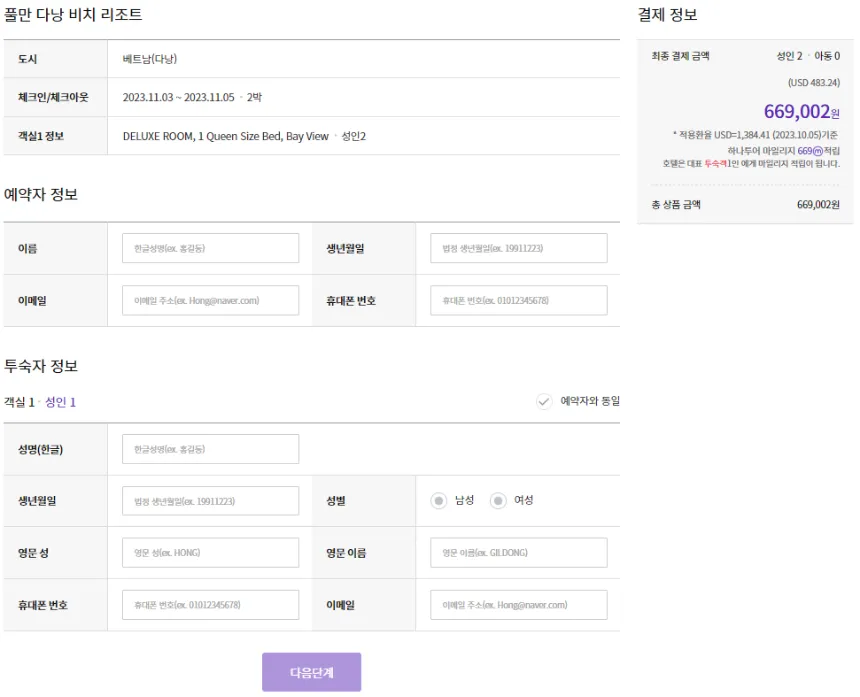Viewport: 860px width, 697px height.
Task: Click the guest's 이메일 input field
Action: [x=520, y=604]
